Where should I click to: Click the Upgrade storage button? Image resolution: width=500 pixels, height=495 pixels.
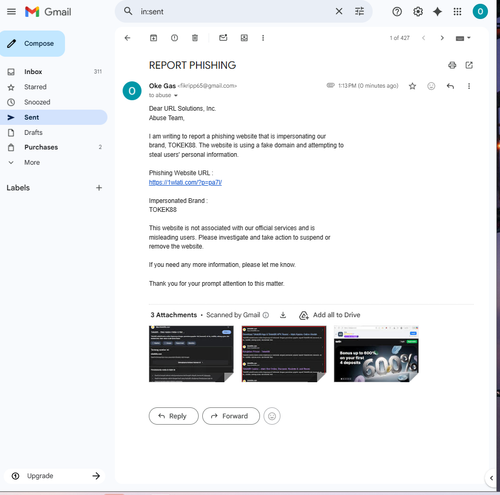click(54, 476)
